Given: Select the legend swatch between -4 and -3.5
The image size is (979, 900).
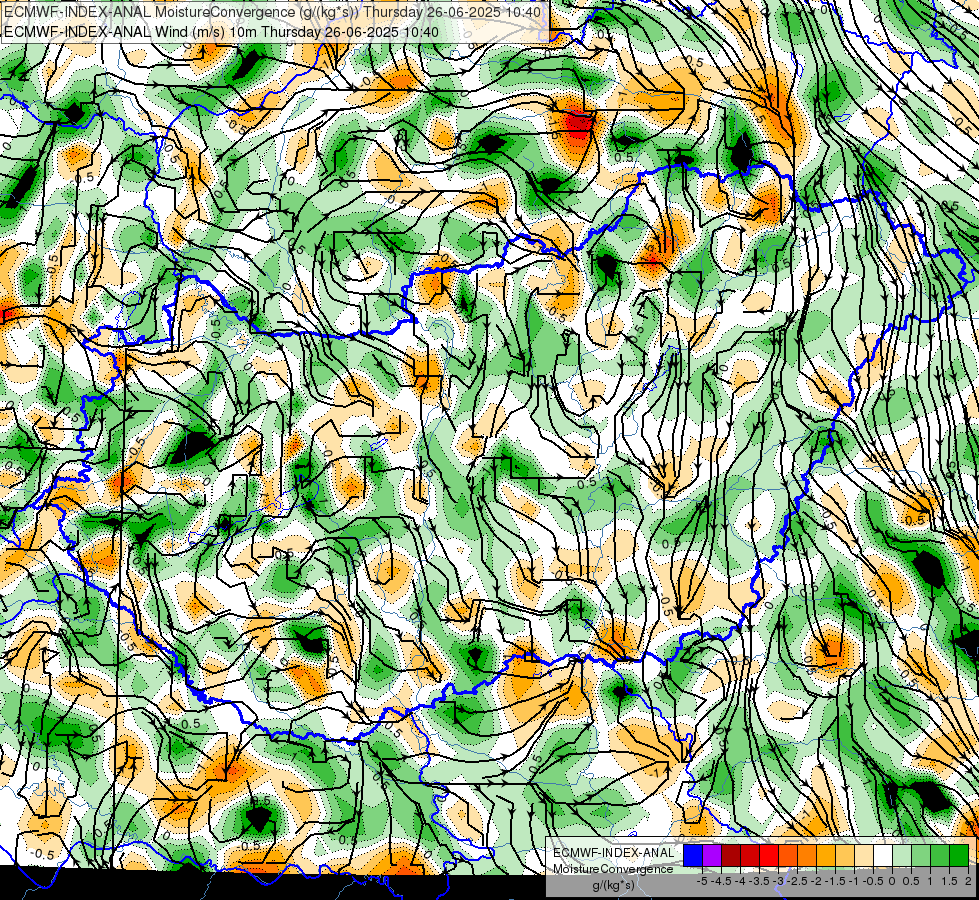Looking at the screenshot, I should (x=750, y=855).
